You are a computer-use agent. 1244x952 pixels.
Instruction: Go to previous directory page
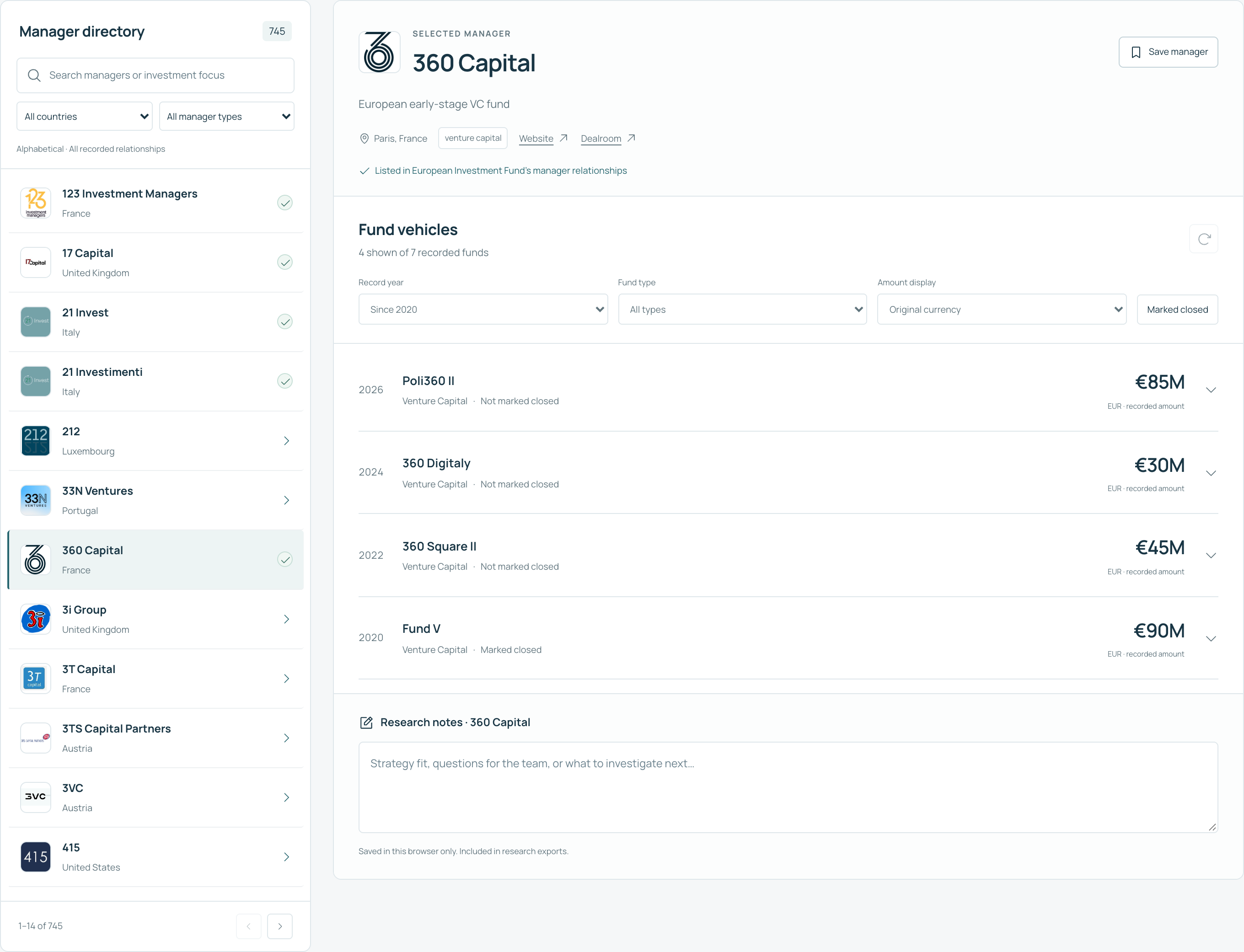[x=249, y=926]
